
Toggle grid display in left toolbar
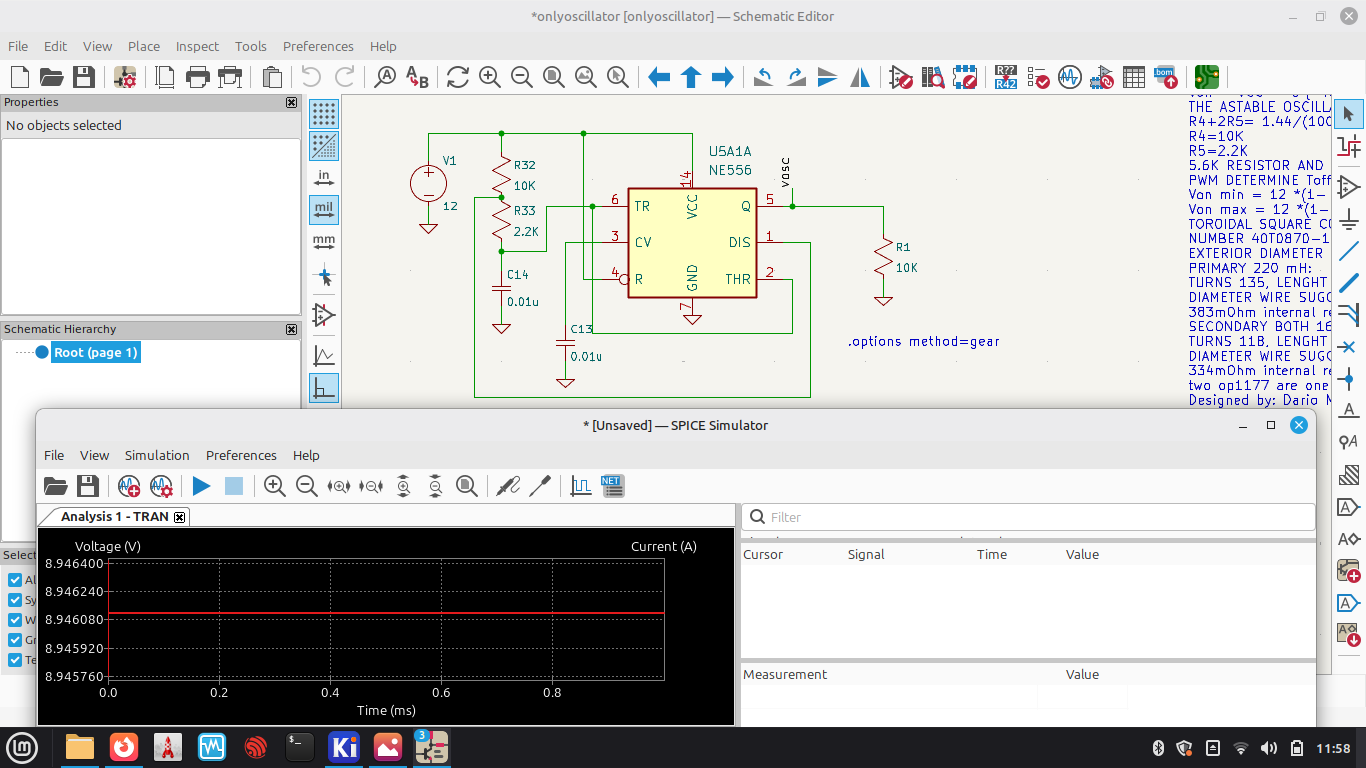[x=324, y=114]
